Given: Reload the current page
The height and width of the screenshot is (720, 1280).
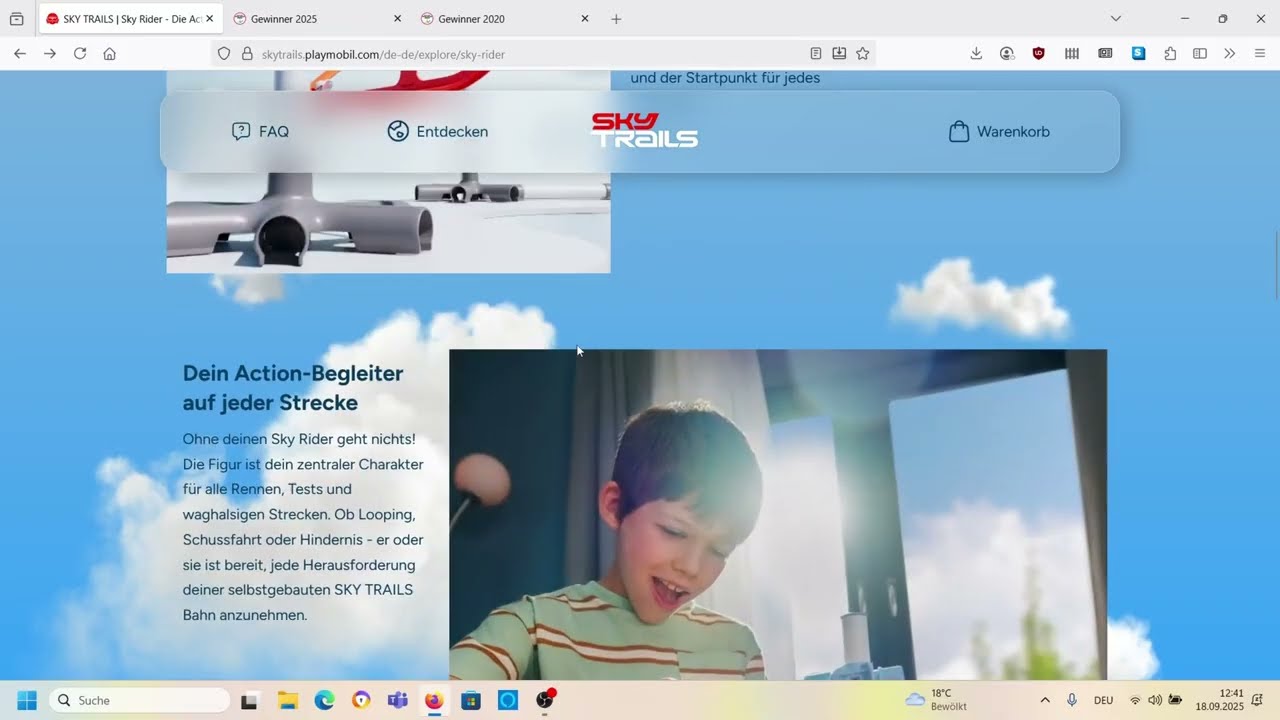Looking at the screenshot, I should (x=80, y=54).
